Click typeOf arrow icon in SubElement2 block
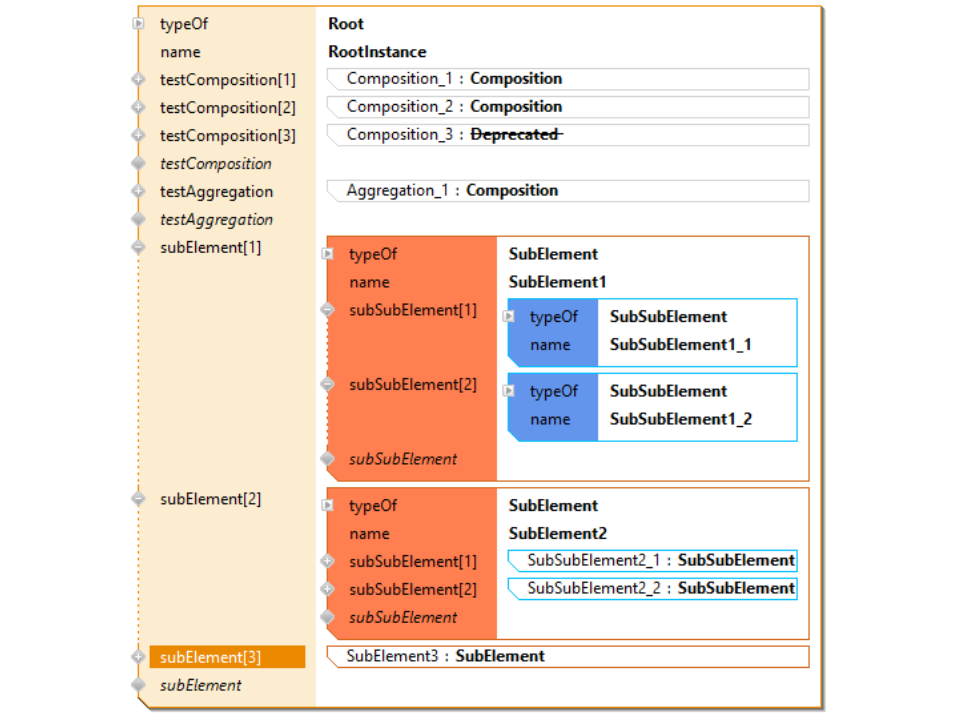The height and width of the screenshot is (720, 960). (328, 505)
